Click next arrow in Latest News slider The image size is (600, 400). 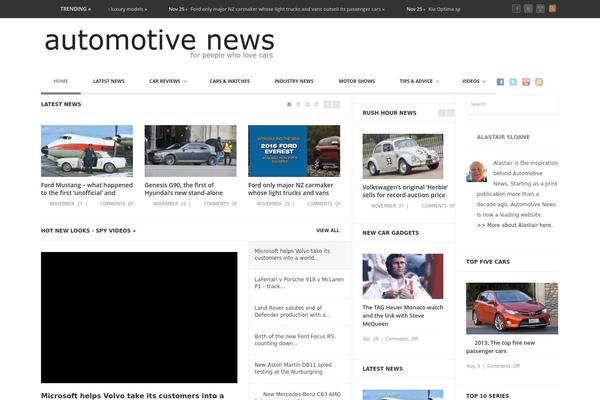click(x=336, y=104)
